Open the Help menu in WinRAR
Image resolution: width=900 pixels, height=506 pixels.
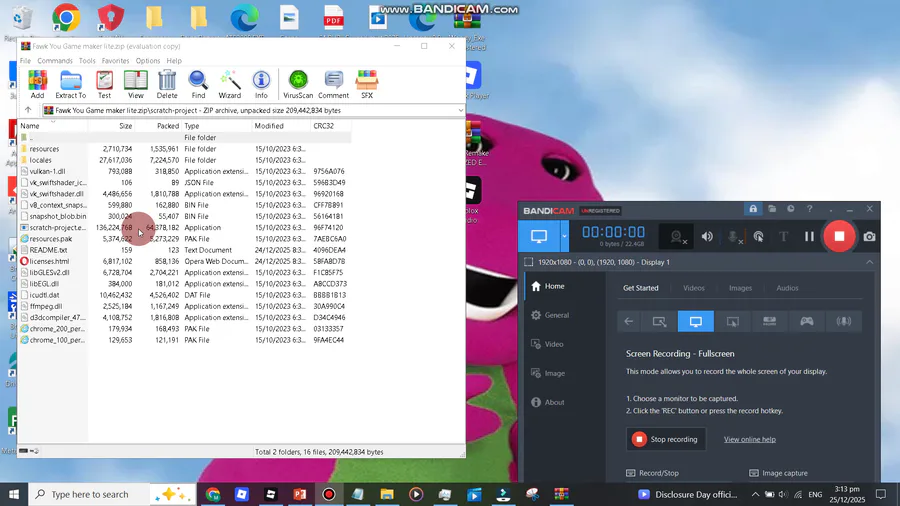pos(174,61)
